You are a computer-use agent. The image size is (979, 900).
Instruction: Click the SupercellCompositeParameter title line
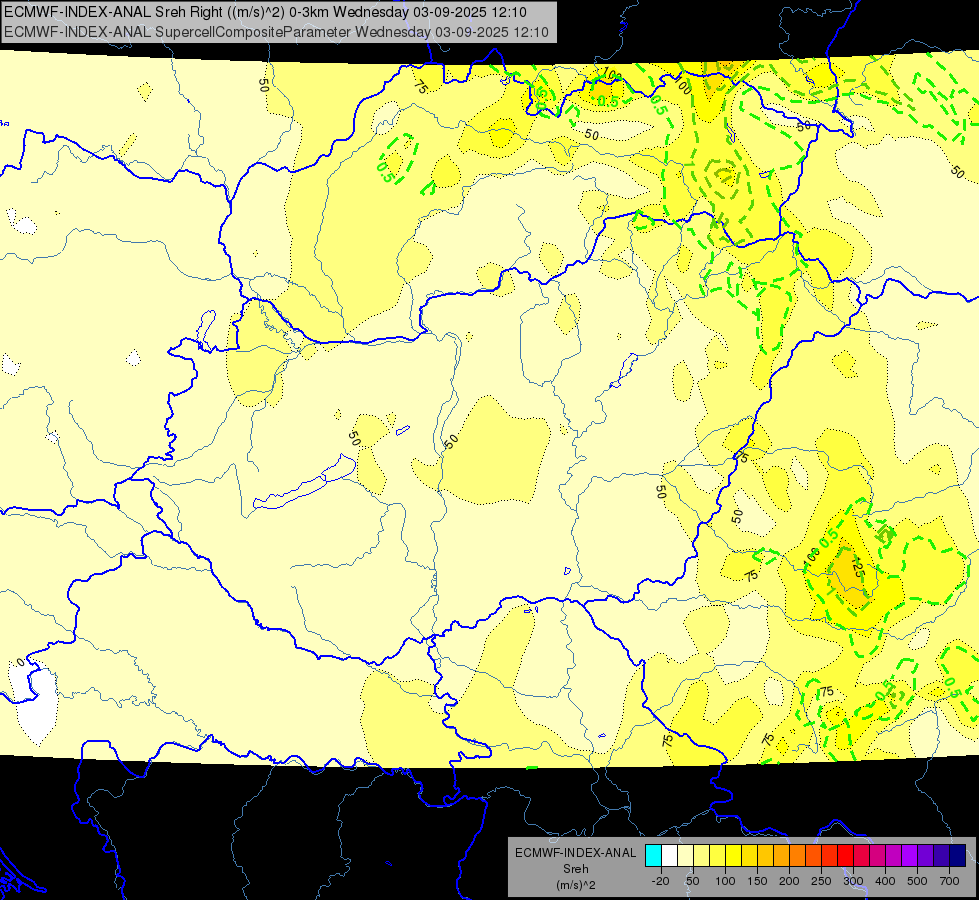click(x=277, y=32)
